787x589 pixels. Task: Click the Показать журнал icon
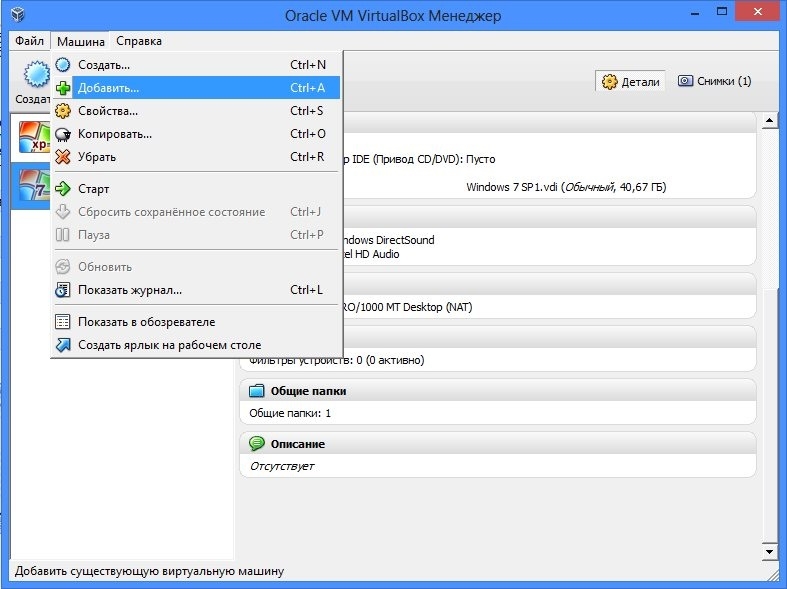pyautogui.click(x=63, y=290)
